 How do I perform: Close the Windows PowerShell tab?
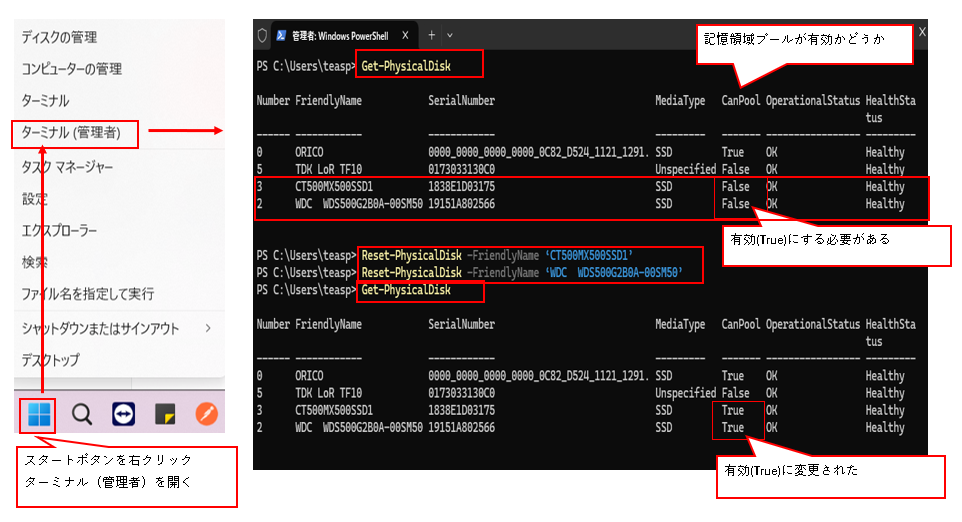click(x=406, y=35)
